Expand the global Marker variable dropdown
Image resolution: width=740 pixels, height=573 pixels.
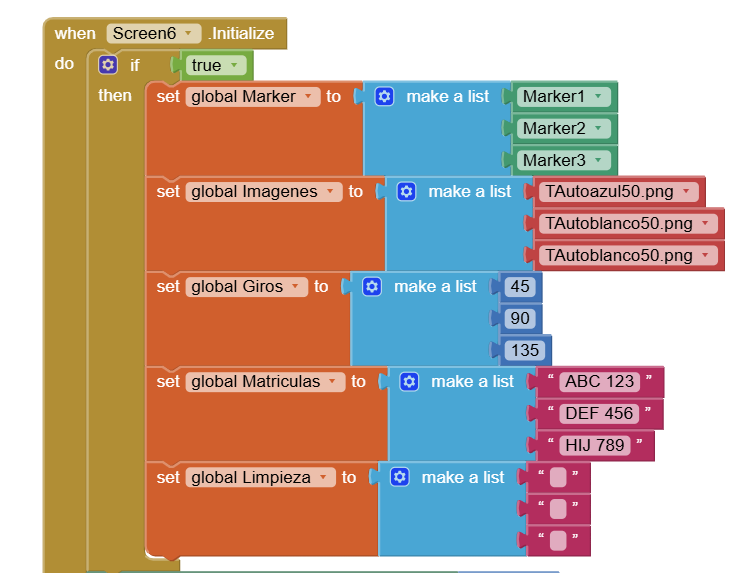[253, 97]
